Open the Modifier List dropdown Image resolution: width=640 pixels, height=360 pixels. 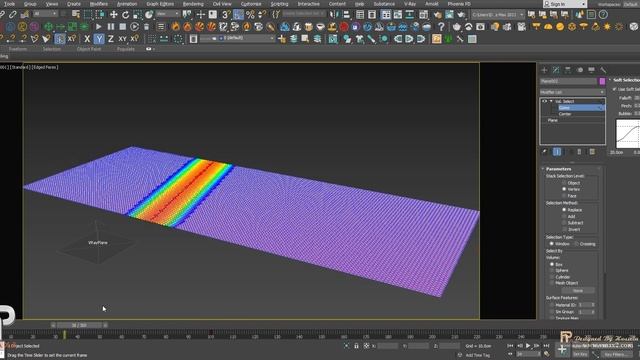point(572,92)
